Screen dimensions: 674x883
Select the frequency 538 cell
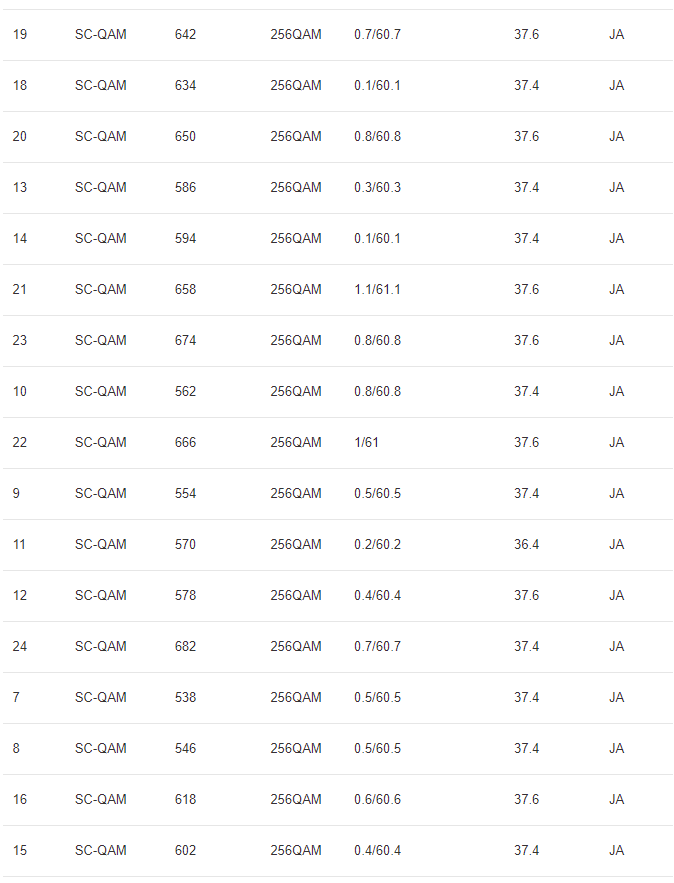tap(185, 698)
